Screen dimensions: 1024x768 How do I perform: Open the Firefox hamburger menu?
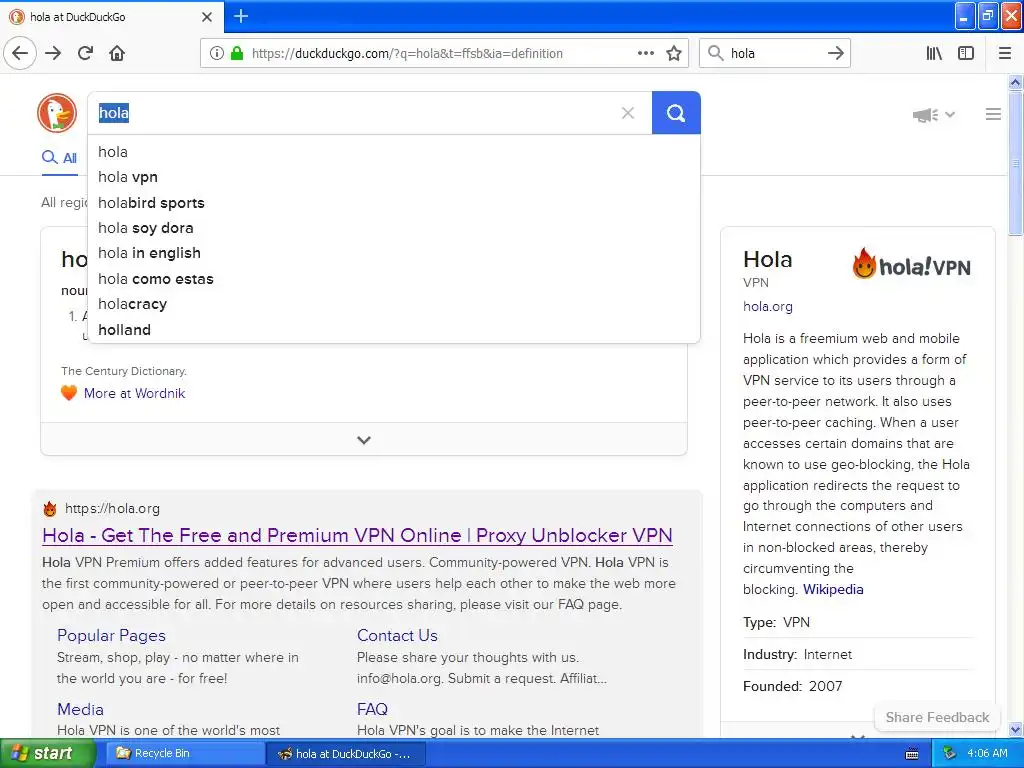point(1005,53)
